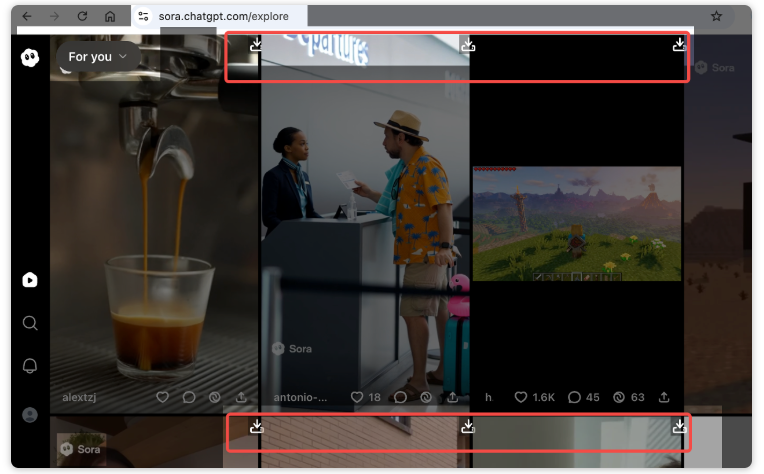
Task: Open the profile avatar in the sidebar
Action: pos(30,415)
